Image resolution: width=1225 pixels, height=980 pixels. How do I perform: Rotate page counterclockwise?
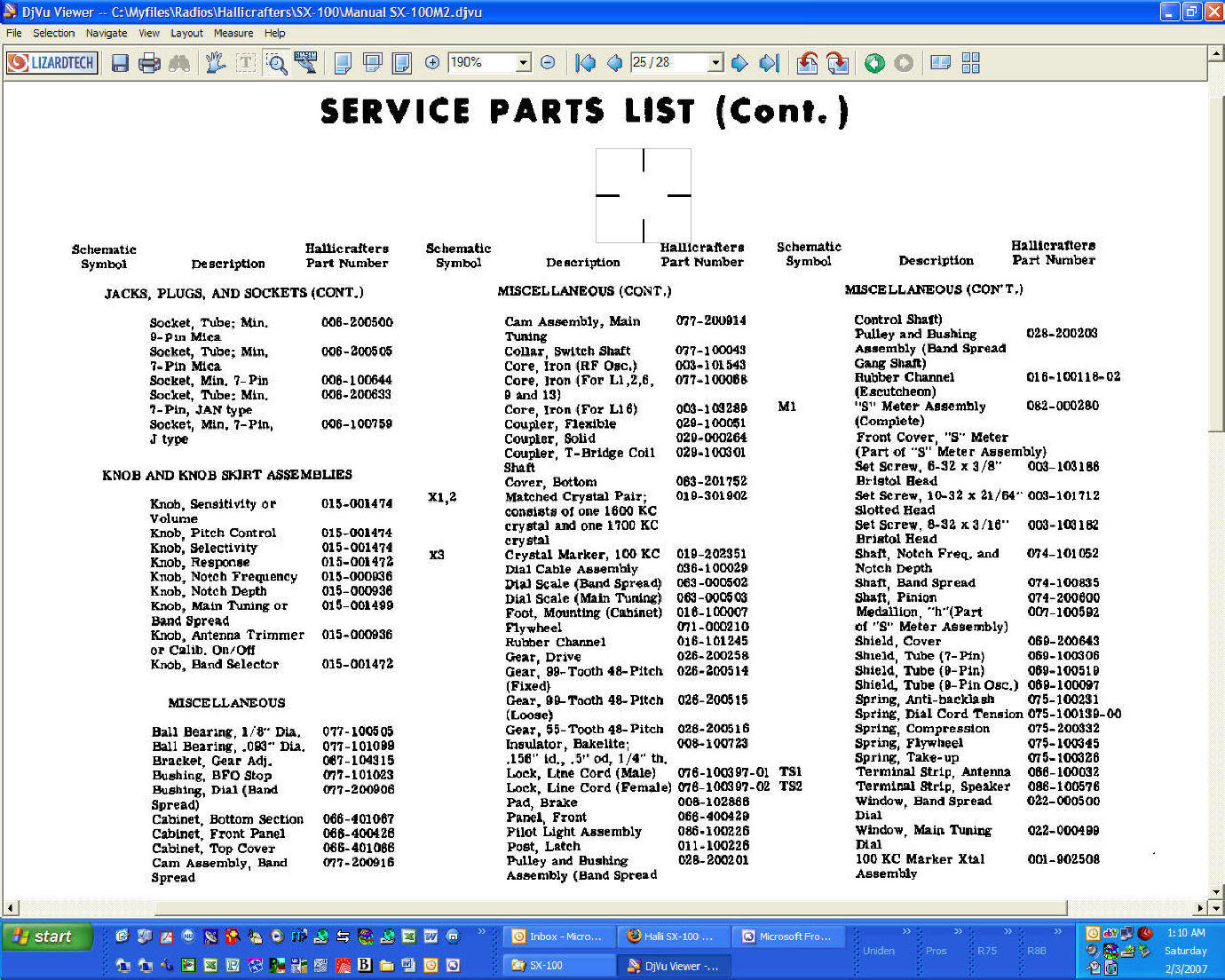pos(807,63)
